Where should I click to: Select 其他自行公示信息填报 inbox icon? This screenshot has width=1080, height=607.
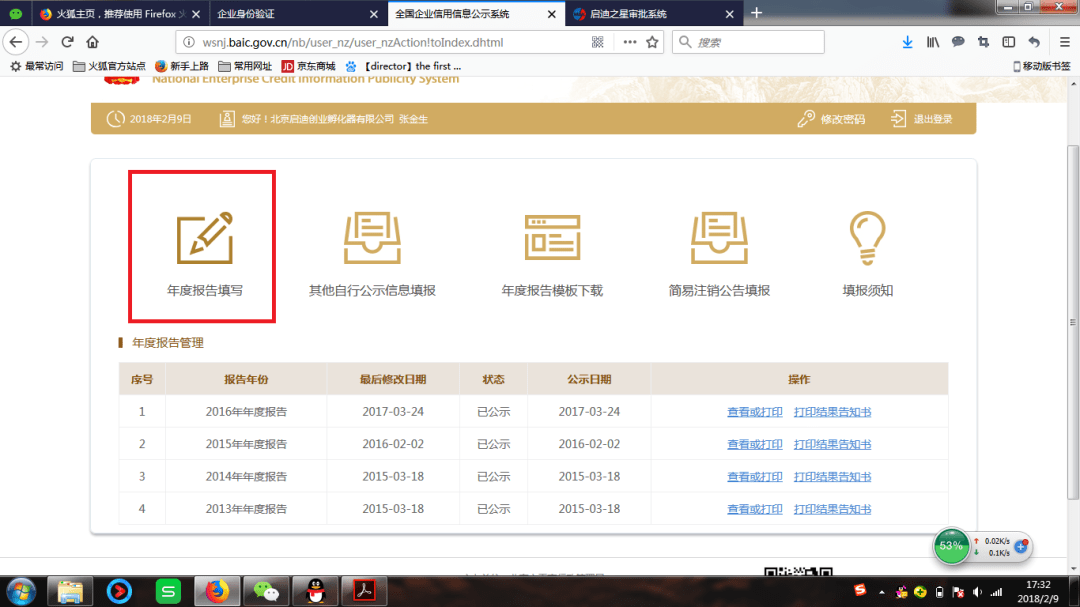[x=374, y=237]
